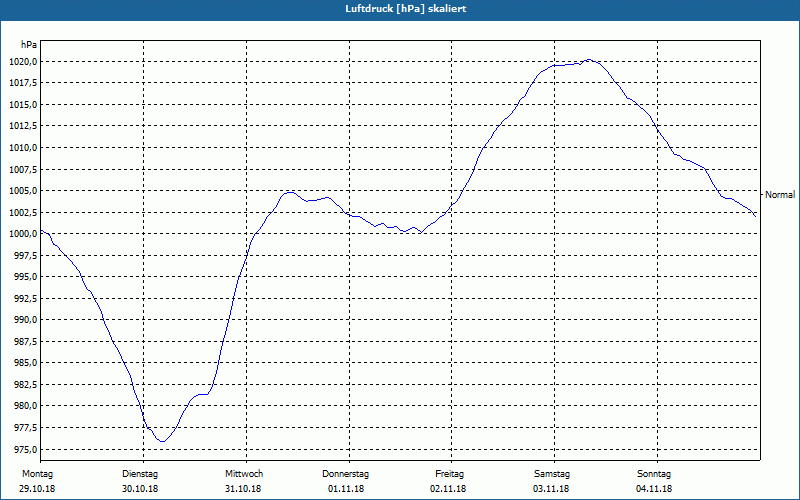
Task: Click the pressure curve minimum near 976 hPa
Action: coord(162,441)
